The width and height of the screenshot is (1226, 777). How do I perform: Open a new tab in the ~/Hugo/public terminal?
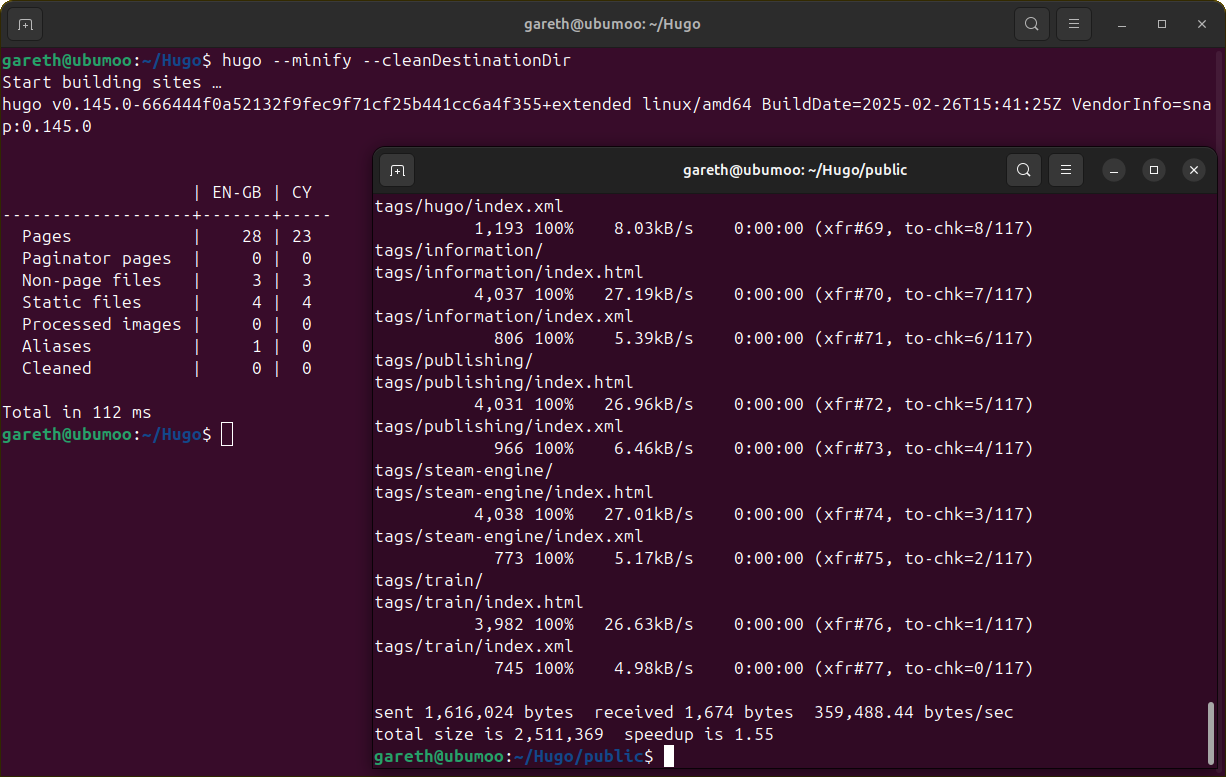397,170
